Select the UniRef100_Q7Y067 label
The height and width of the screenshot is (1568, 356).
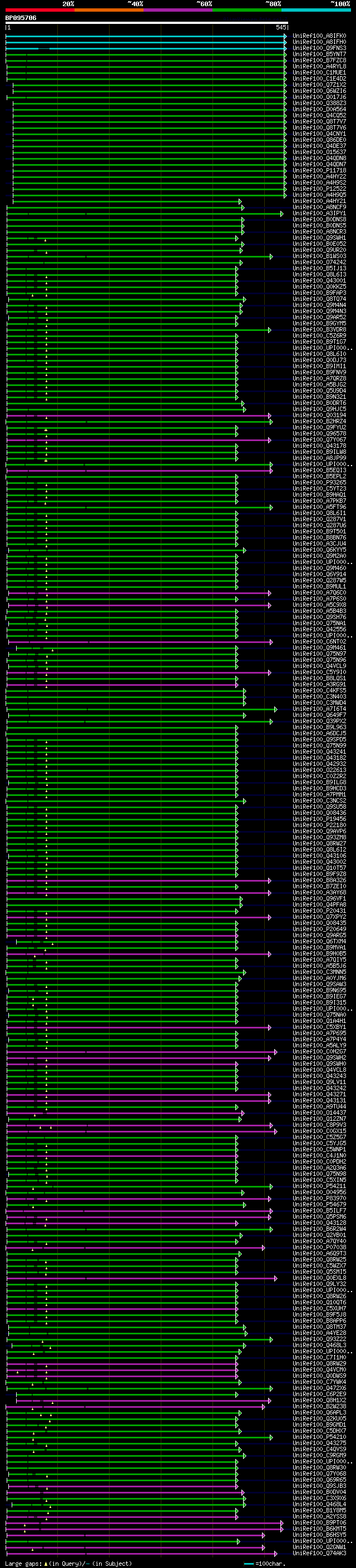pyautogui.click(x=319, y=439)
